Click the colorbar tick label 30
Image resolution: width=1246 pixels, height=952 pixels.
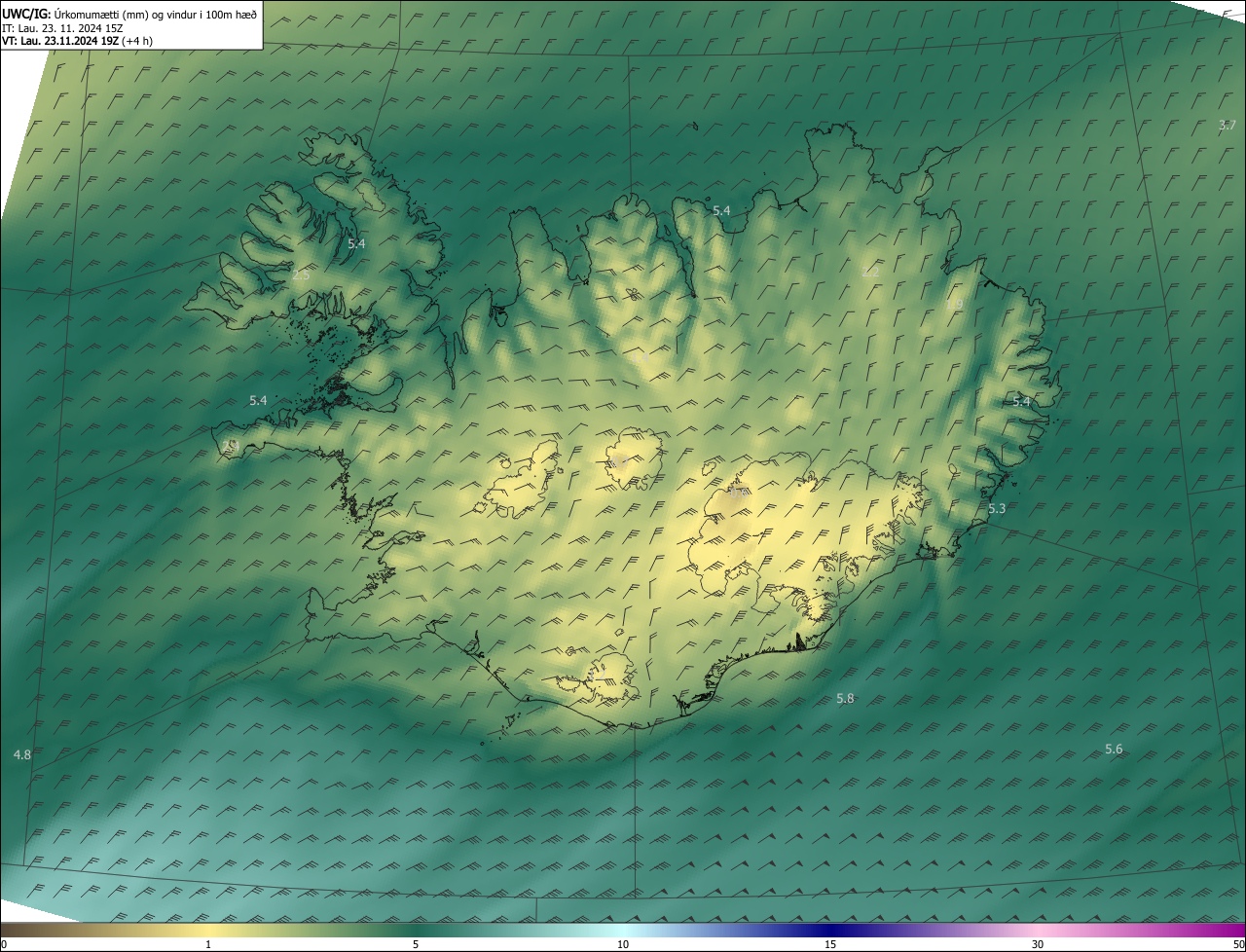click(x=1038, y=944)
